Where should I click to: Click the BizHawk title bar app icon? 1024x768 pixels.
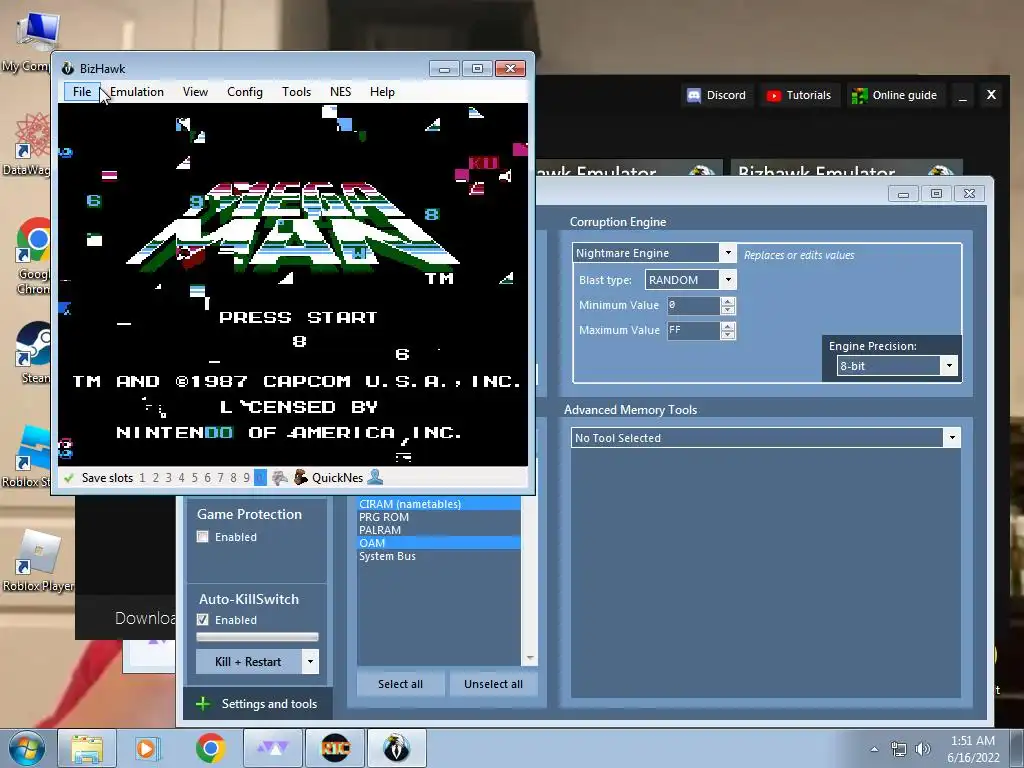(x=67, y=69)
